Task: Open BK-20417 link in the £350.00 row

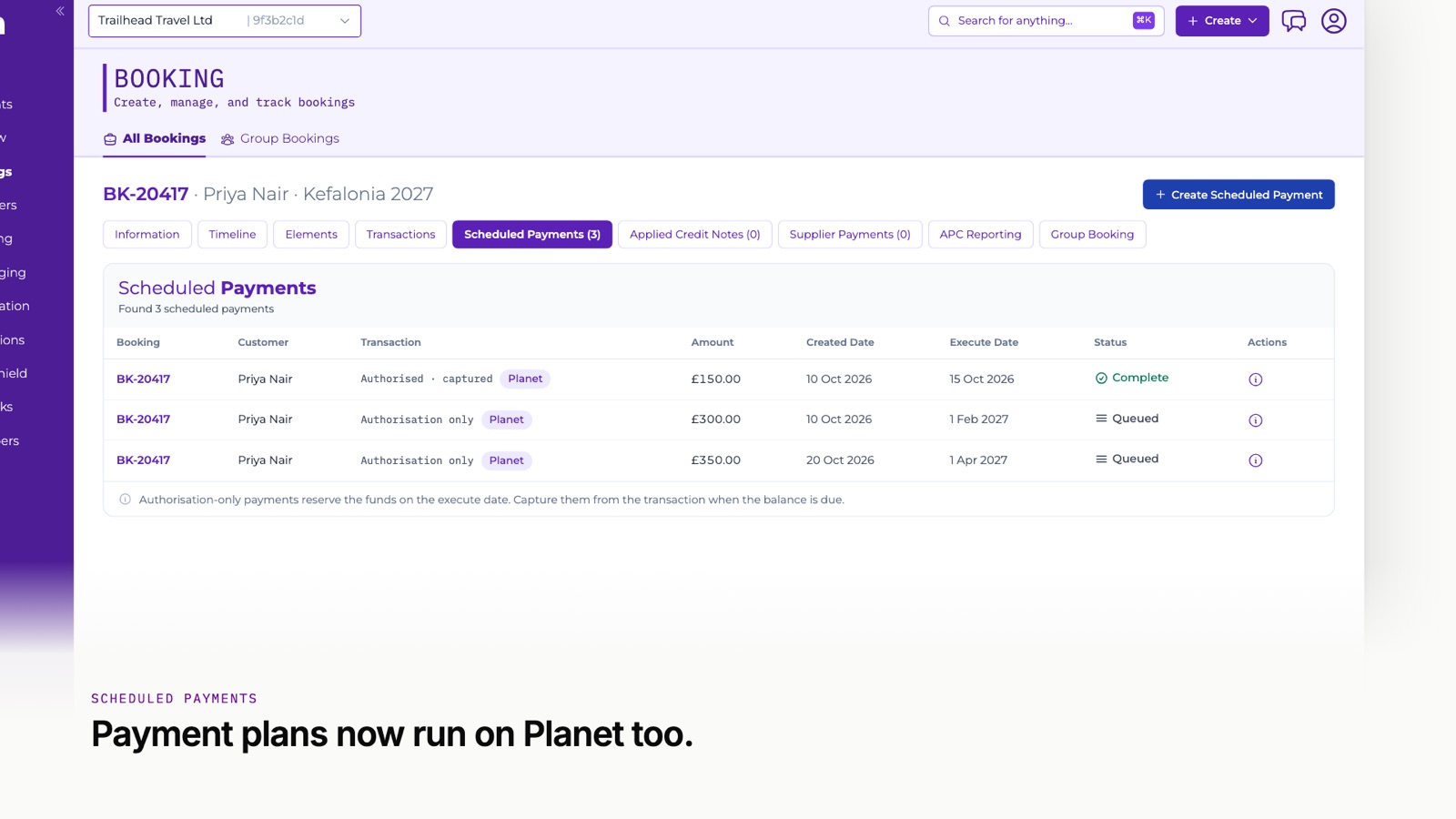Action: pyautogui.click(x=143, y=460)
